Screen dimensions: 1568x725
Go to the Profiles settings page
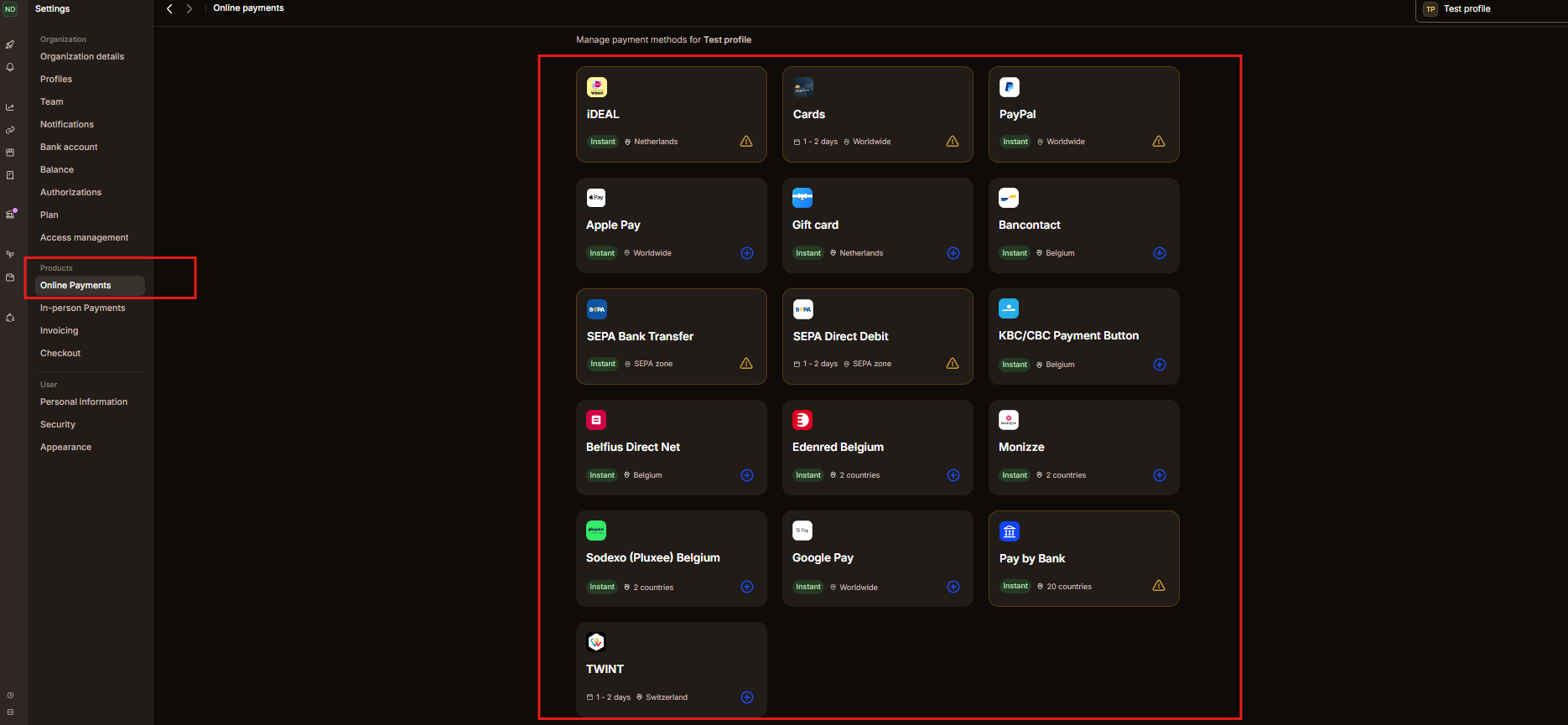coord(56,80)
